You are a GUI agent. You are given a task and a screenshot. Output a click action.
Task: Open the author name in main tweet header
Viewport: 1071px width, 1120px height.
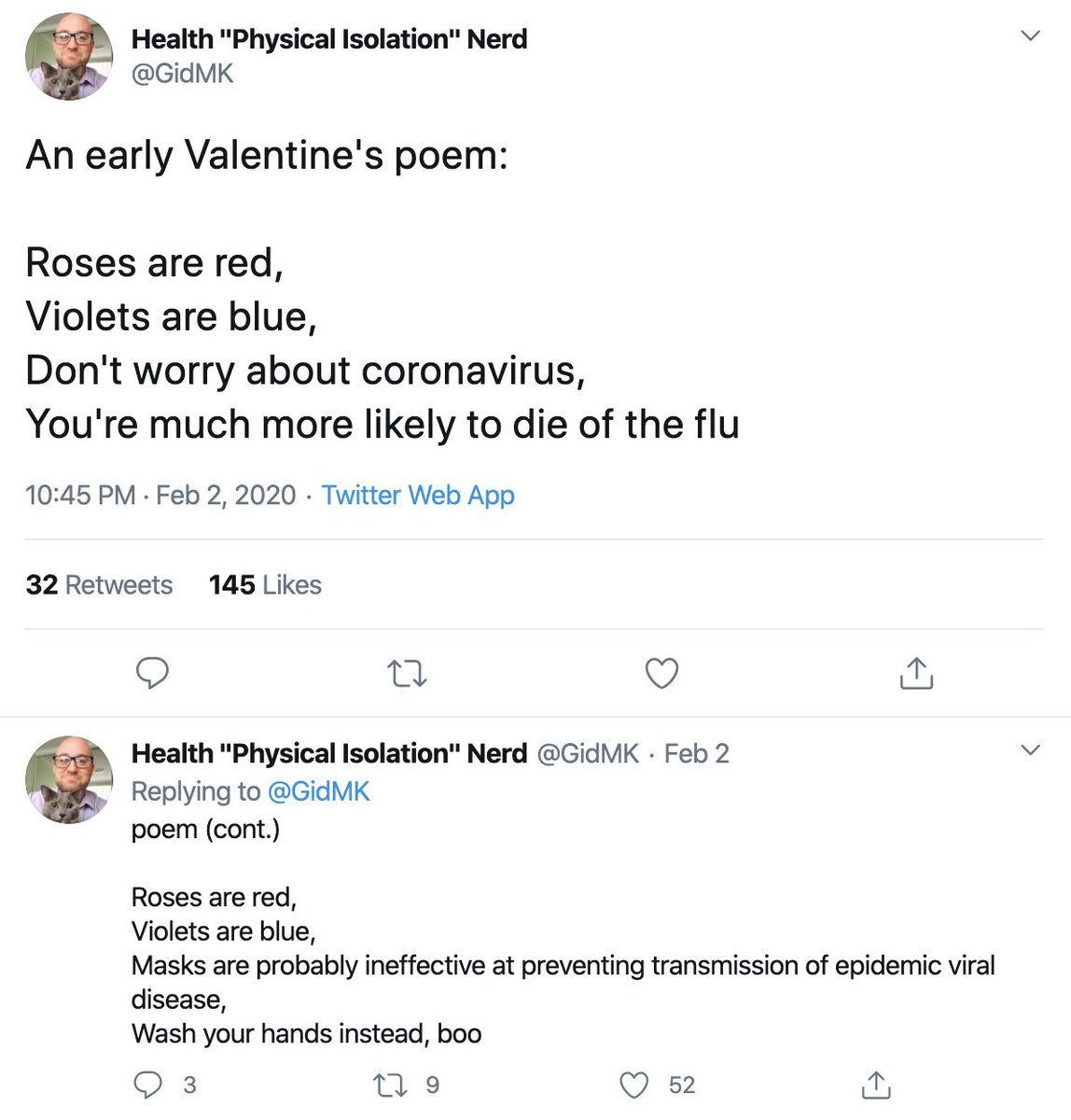click(328, 39)
